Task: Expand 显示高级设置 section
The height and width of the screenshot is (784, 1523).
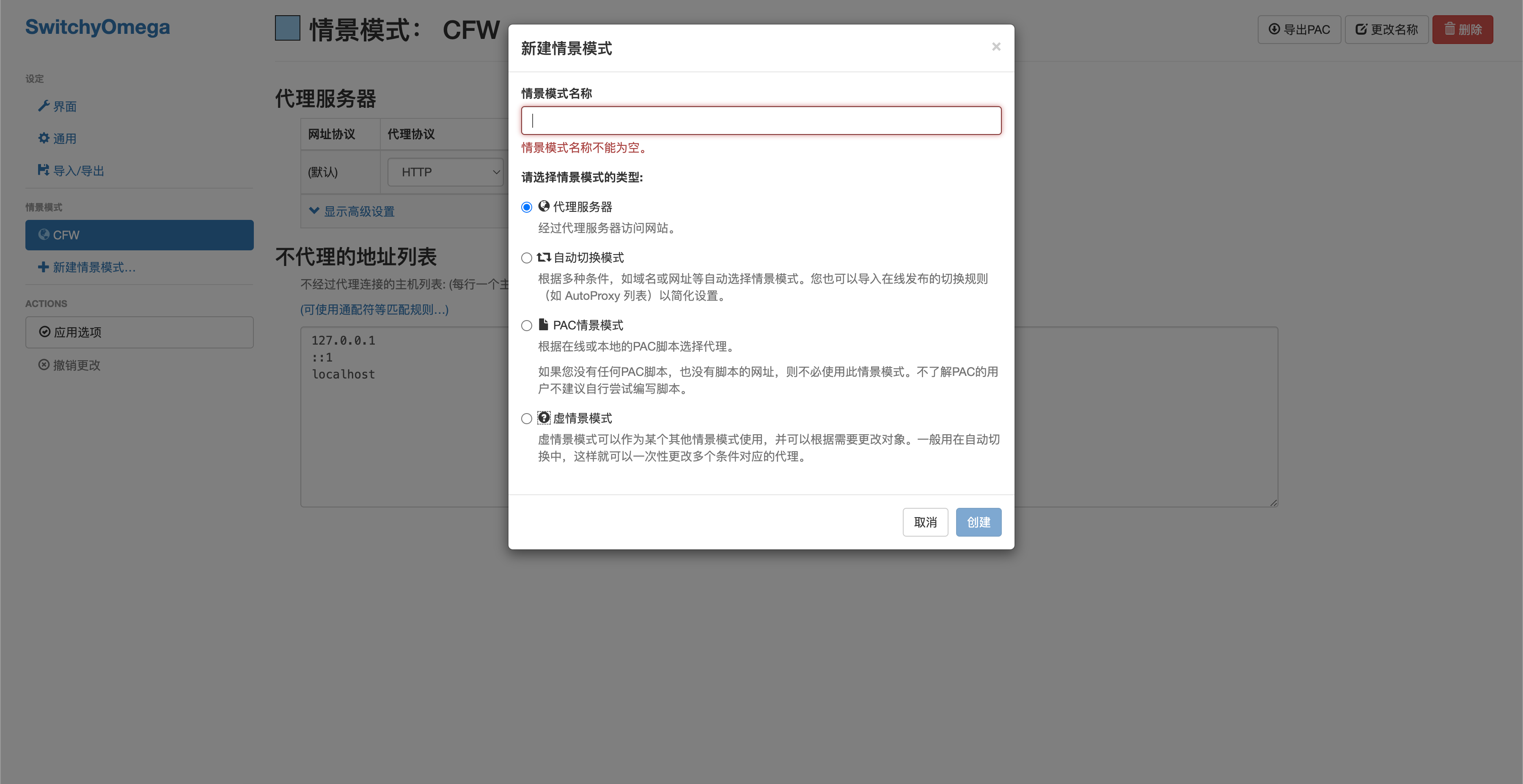Action: point(352,211)
